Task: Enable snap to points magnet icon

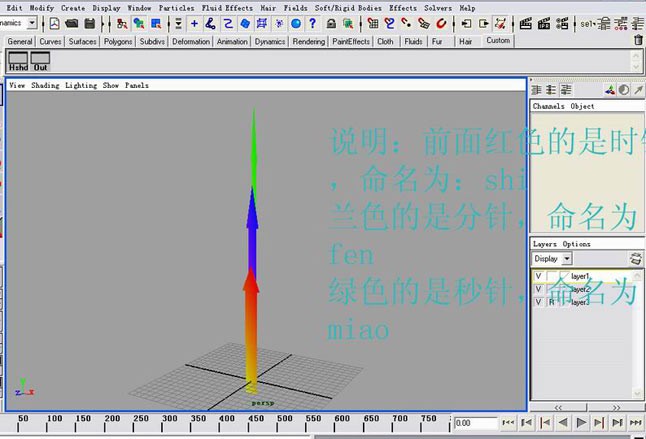Action: pyautogui.click(x=406, y=23)
